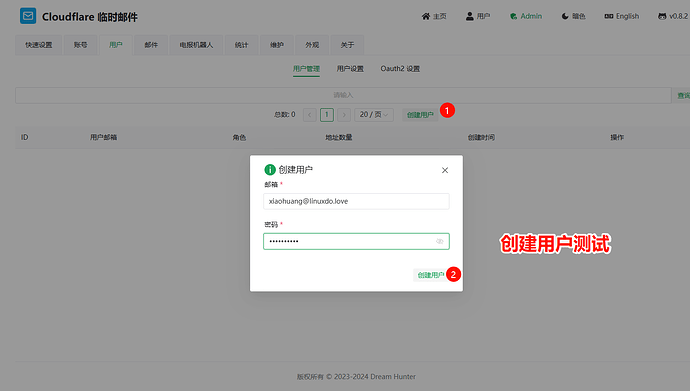Close the 创建用户 dialog
Image resolution: width=690 pixels, height=391 pixels.
(x=445, y=170)
